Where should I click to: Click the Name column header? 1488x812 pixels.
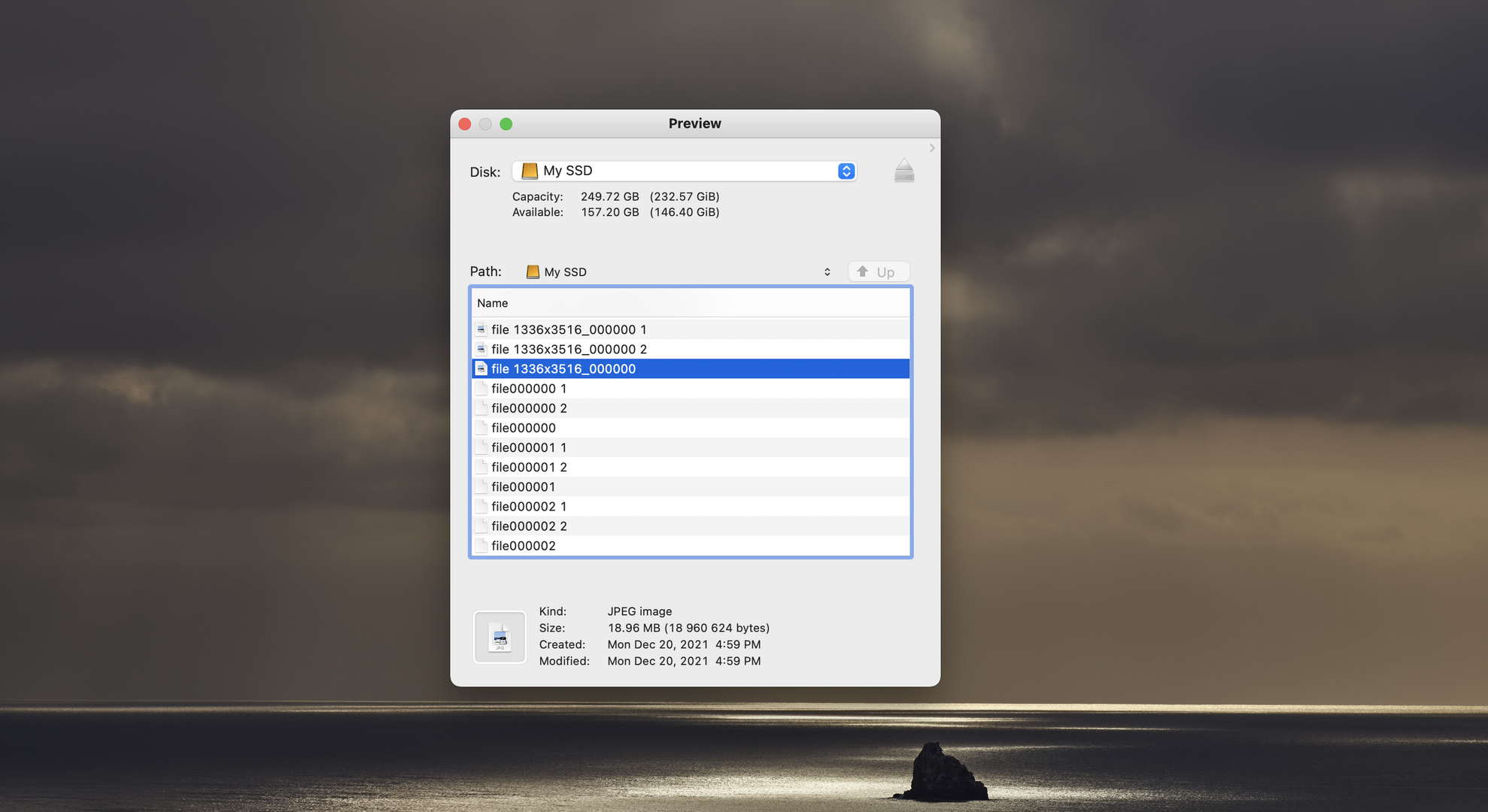tap(690, 303)
